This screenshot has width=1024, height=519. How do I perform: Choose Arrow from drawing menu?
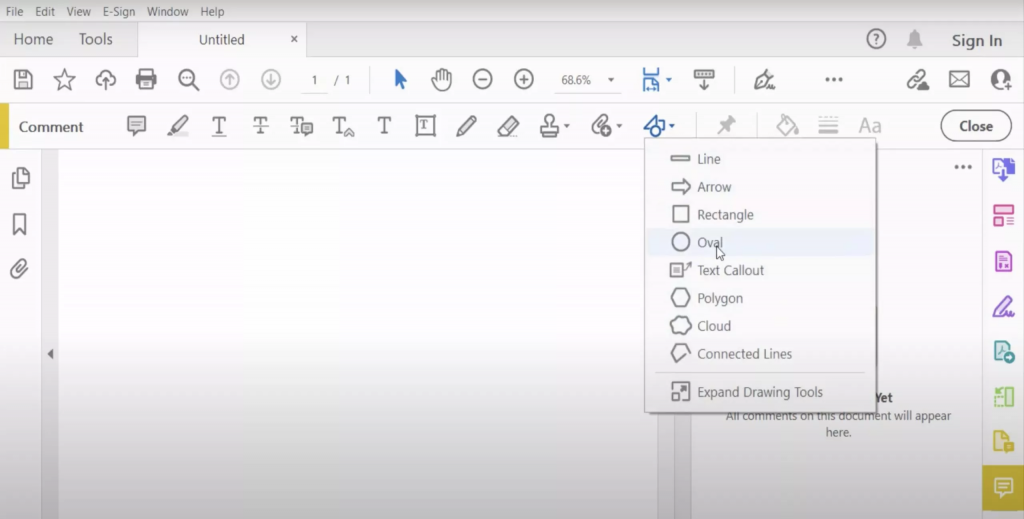pyautogui.click(x=760, y=187)
